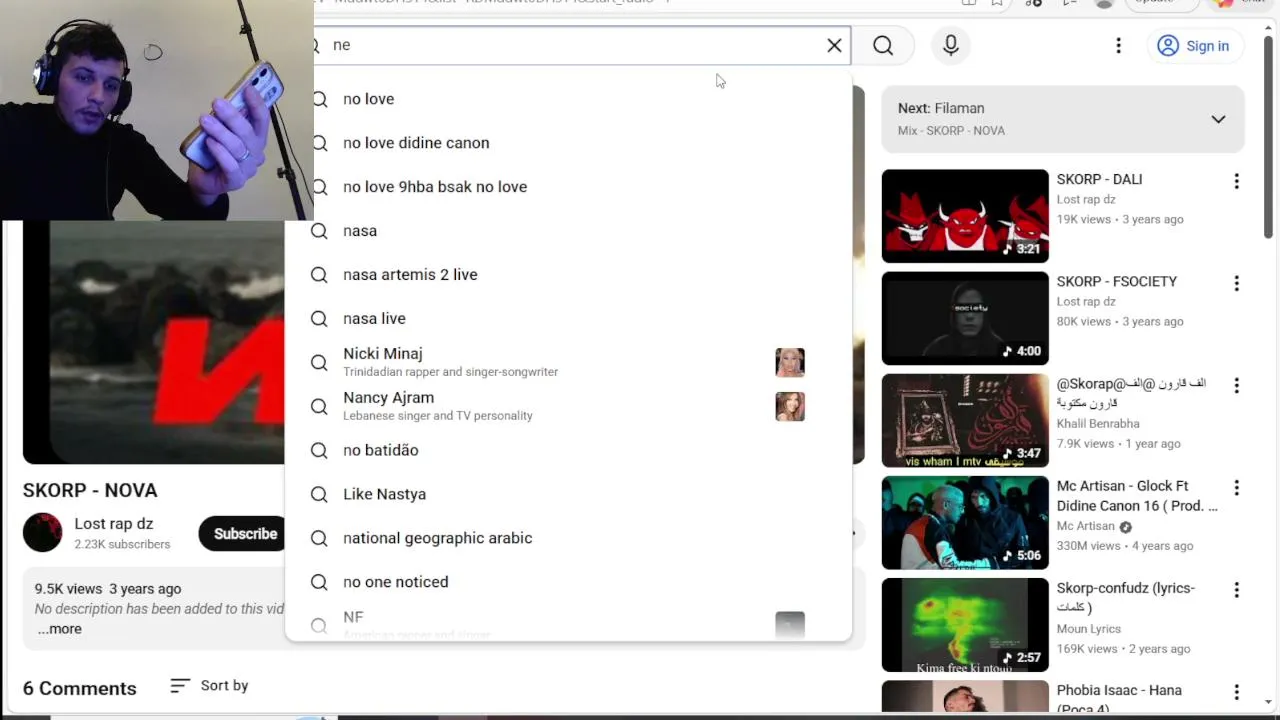
Task: Click search icon beside 'nasa artemis 2 live'
Action: coord(319,275)
